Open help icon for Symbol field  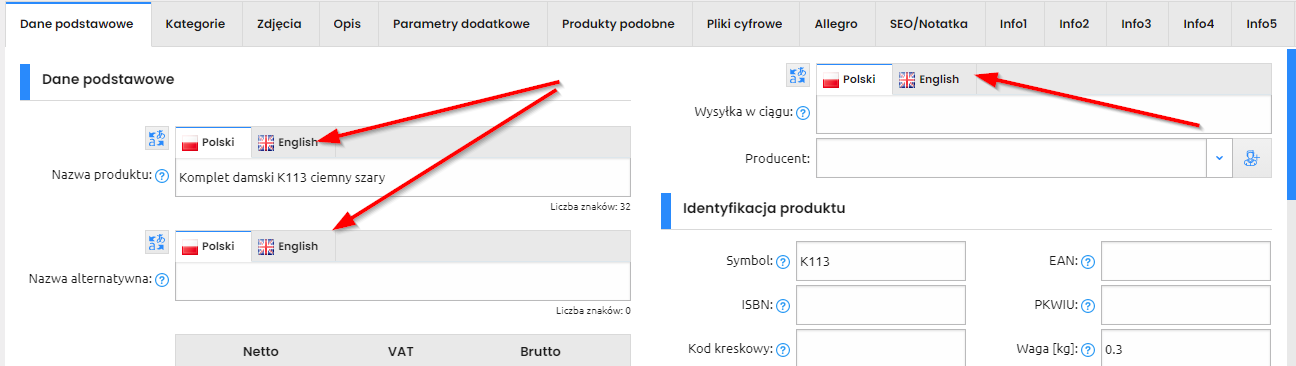[783, 262]
